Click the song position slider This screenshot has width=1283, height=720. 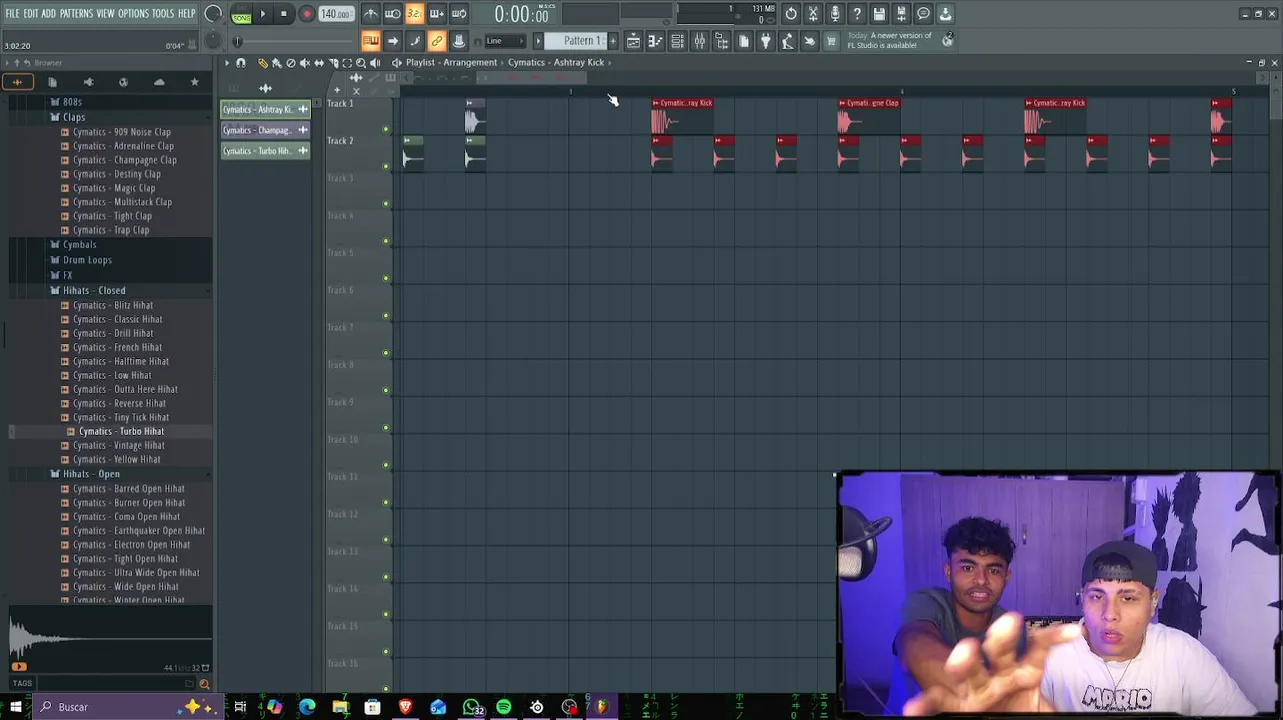pos(296,41)
